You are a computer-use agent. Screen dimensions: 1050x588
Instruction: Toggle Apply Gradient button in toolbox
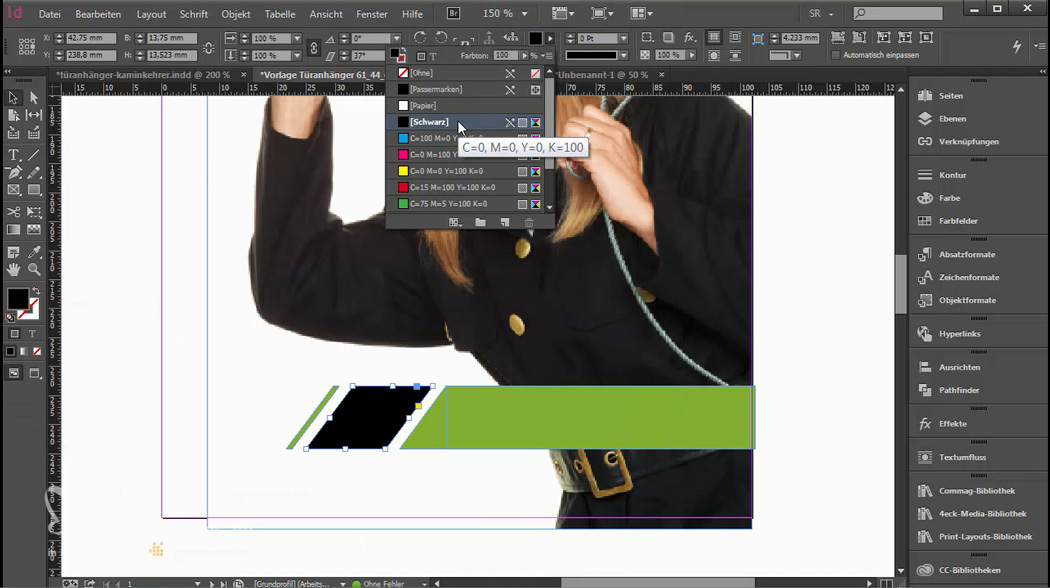(x=24, y=351)
